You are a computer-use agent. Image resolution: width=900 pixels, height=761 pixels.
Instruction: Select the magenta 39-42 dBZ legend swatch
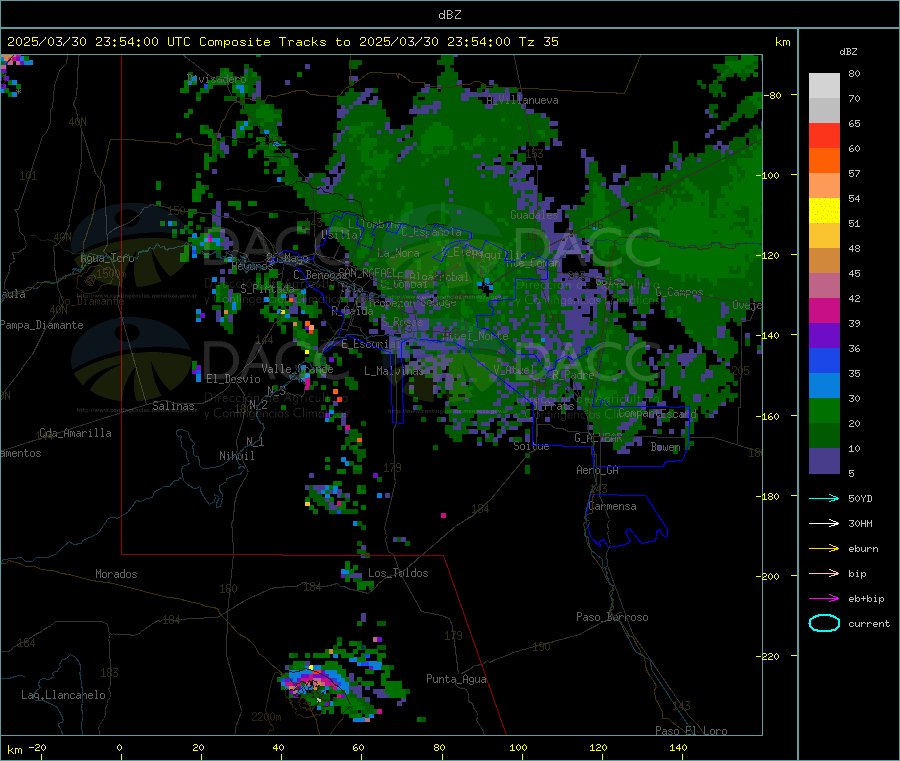824,310
